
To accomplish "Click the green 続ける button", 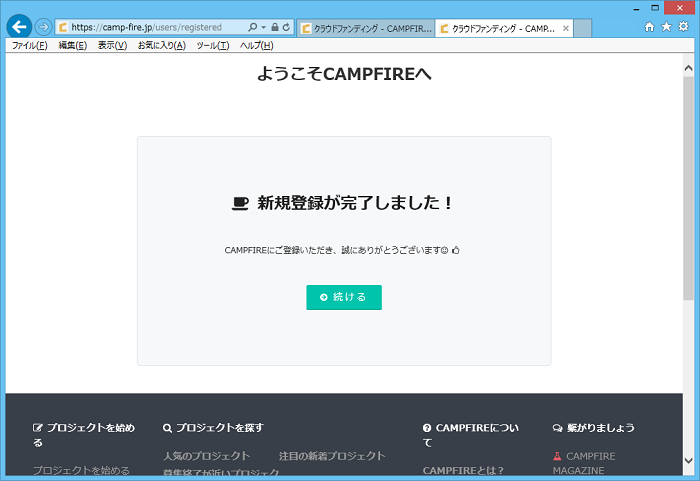I will click(344, 297).
